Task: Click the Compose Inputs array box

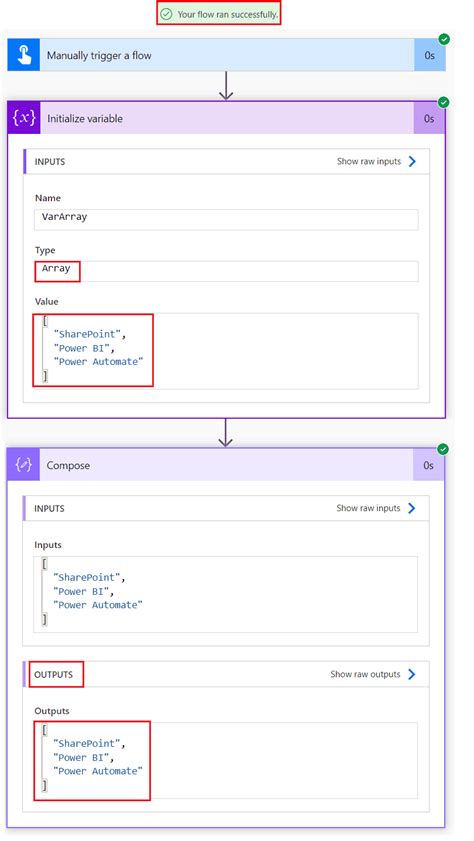Action: point(225,594)
